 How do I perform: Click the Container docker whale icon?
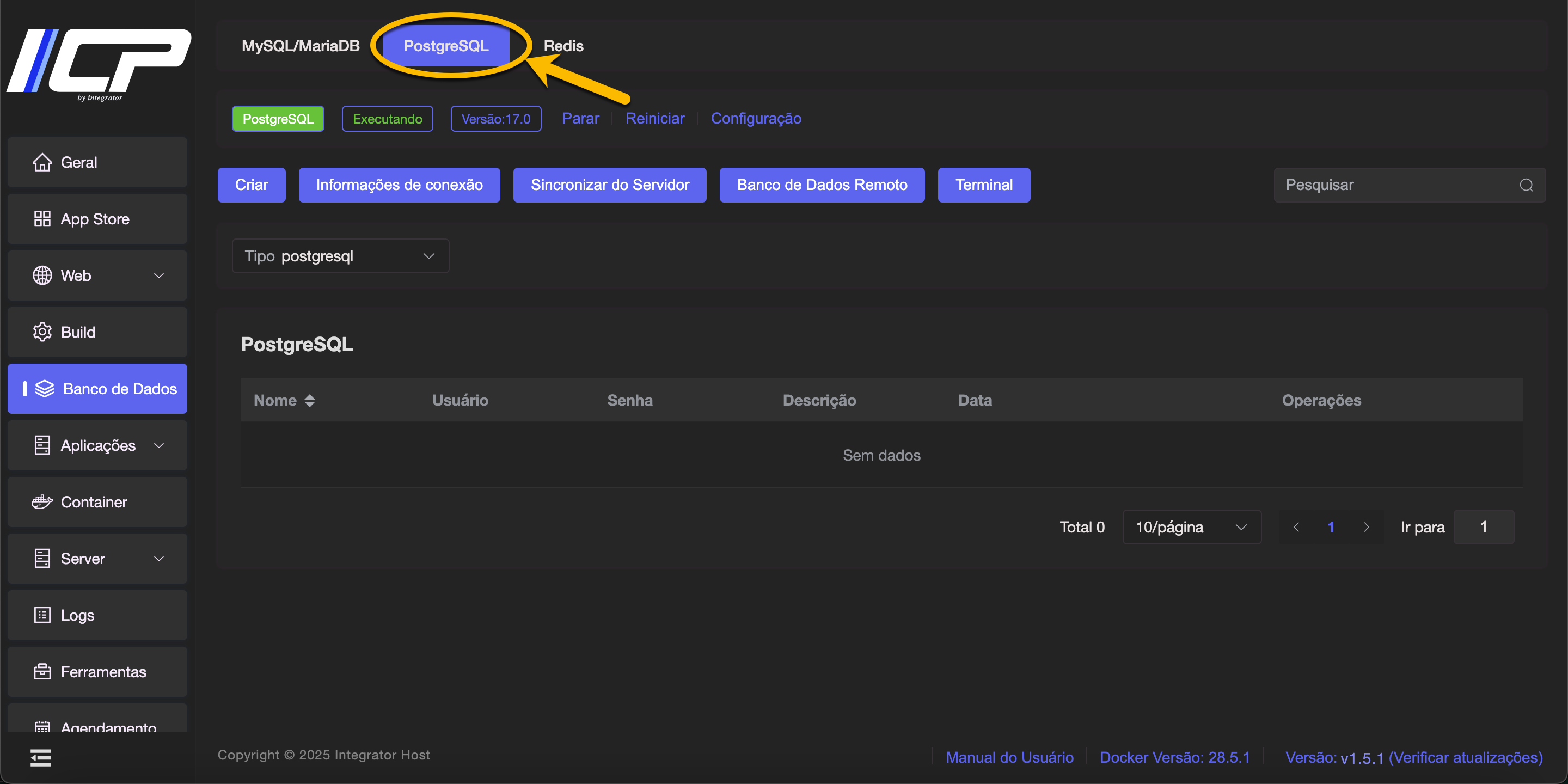click(x=42, y=501)
